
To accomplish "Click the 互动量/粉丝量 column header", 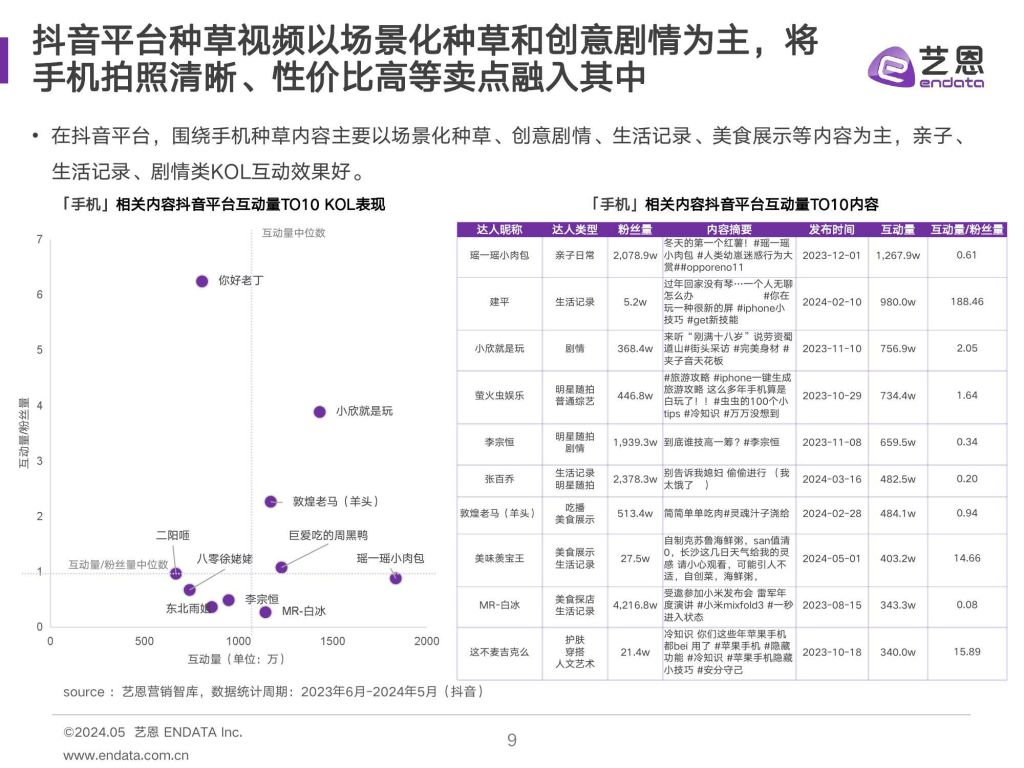I will point(967,229).
